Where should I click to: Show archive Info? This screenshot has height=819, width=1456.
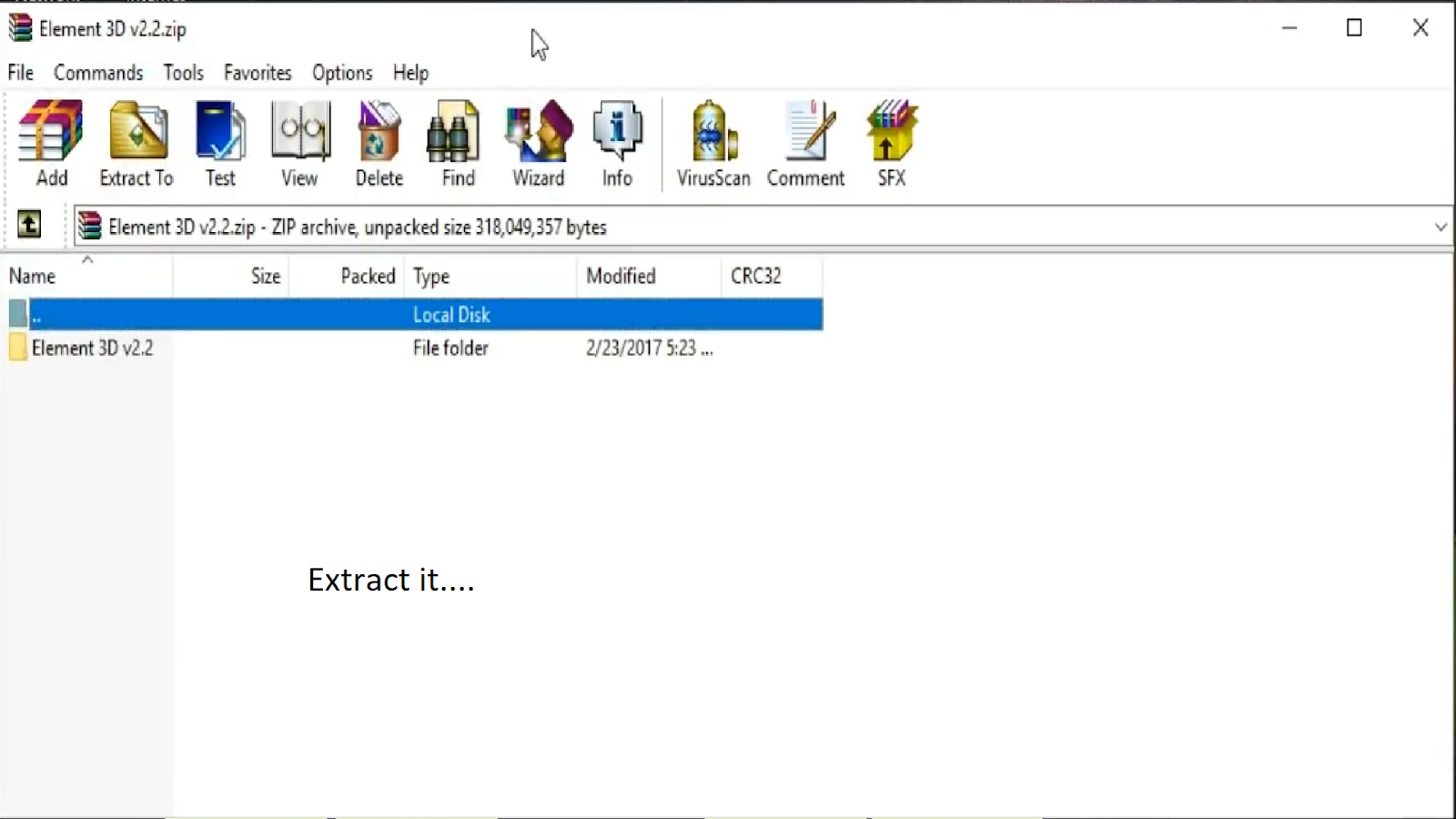coord(617,143)
